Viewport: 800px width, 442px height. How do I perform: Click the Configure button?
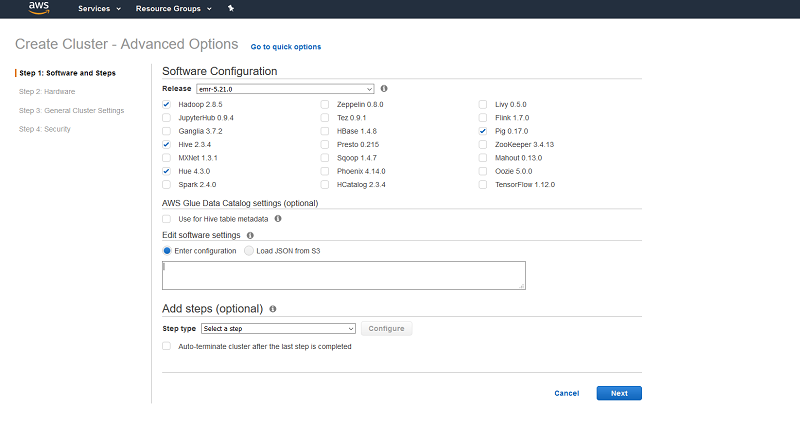tap(386, 329)
